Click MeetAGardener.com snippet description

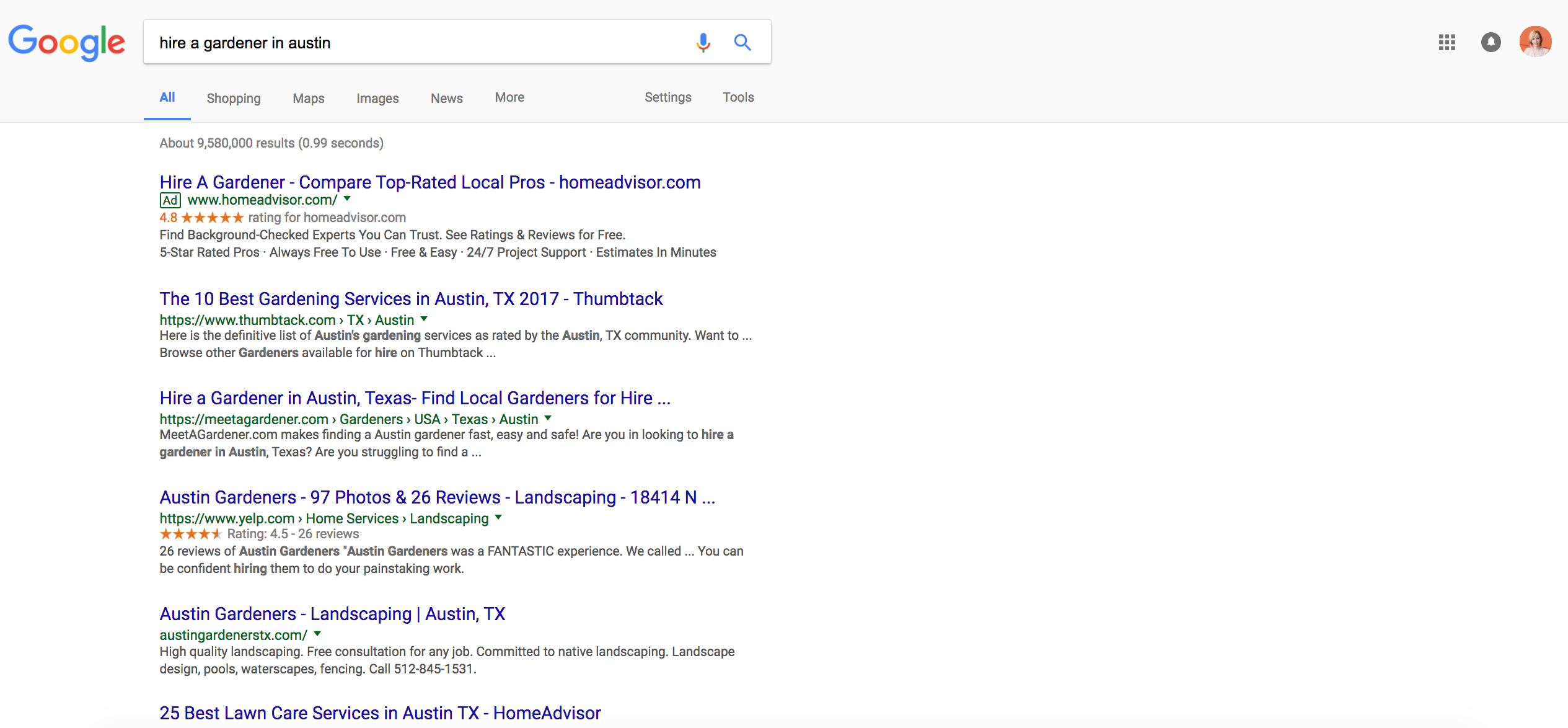pos(447,443)
